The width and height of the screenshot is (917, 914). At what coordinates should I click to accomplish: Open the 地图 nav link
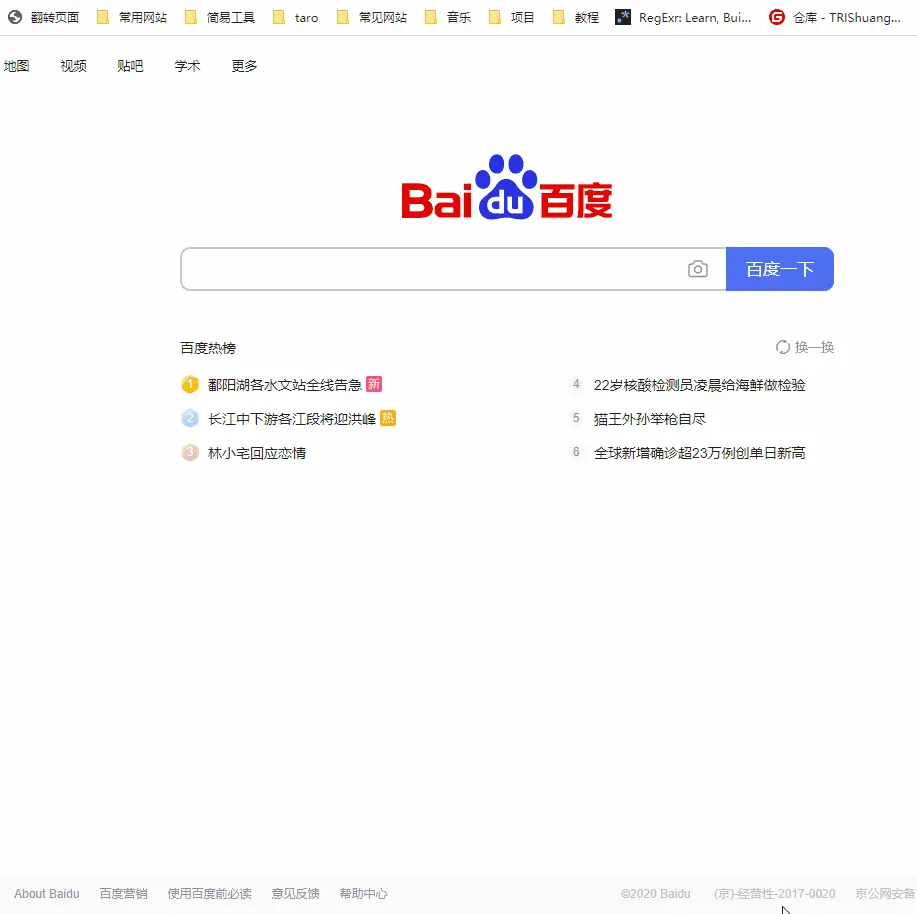[x=16, y=65]
